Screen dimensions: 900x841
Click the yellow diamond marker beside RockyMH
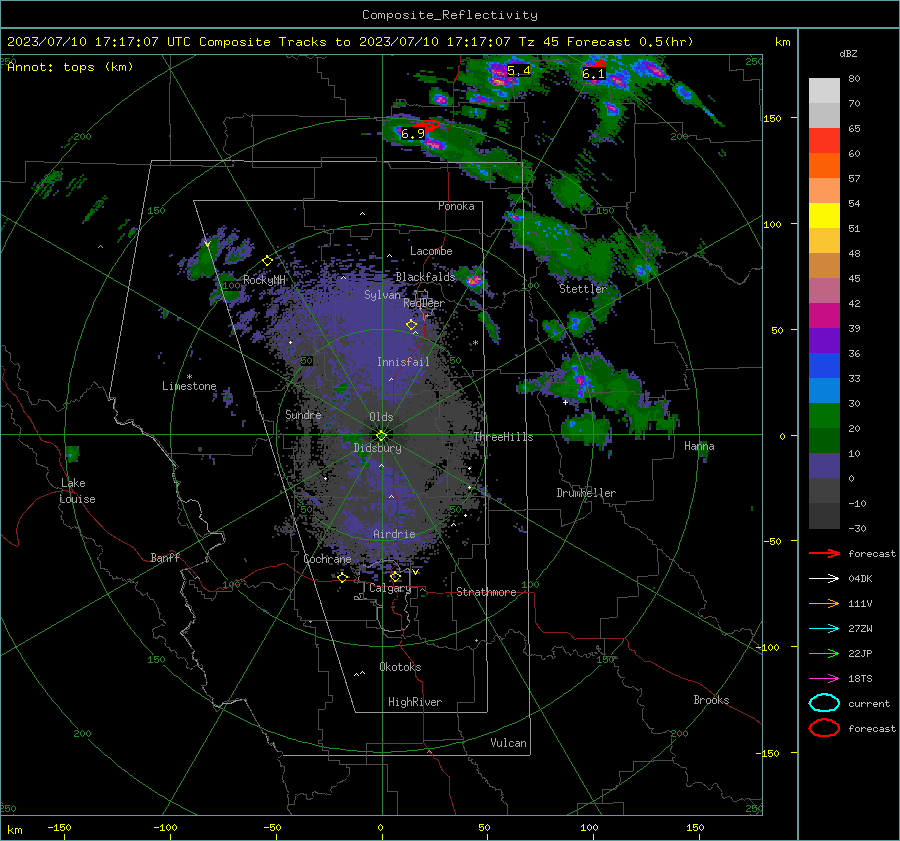tap(267, 261)
